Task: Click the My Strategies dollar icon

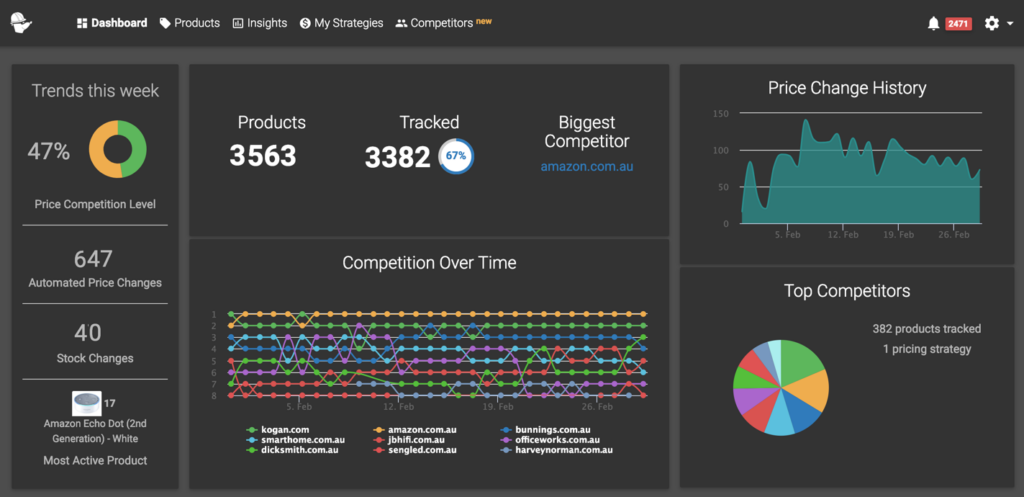Action: click(x=305, y=23)
